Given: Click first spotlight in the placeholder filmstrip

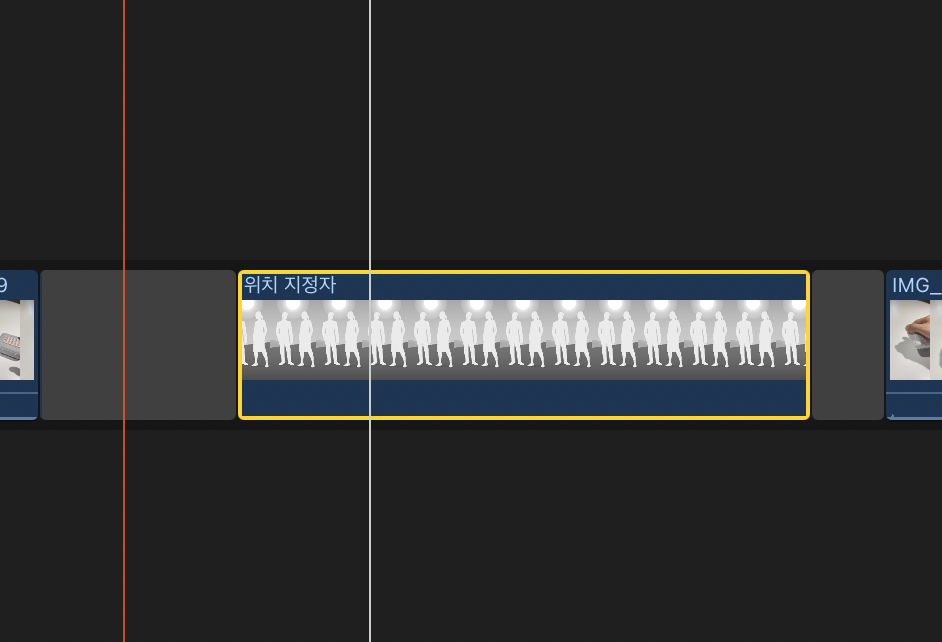Looking at the screenshot, I should tap(248, 304).
